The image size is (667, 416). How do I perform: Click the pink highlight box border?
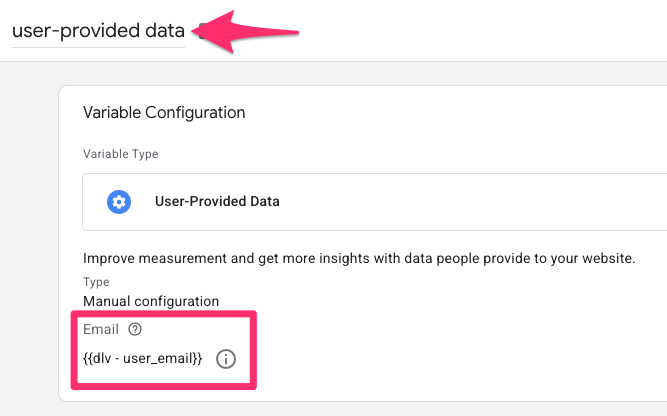click(x=164, y=386)
